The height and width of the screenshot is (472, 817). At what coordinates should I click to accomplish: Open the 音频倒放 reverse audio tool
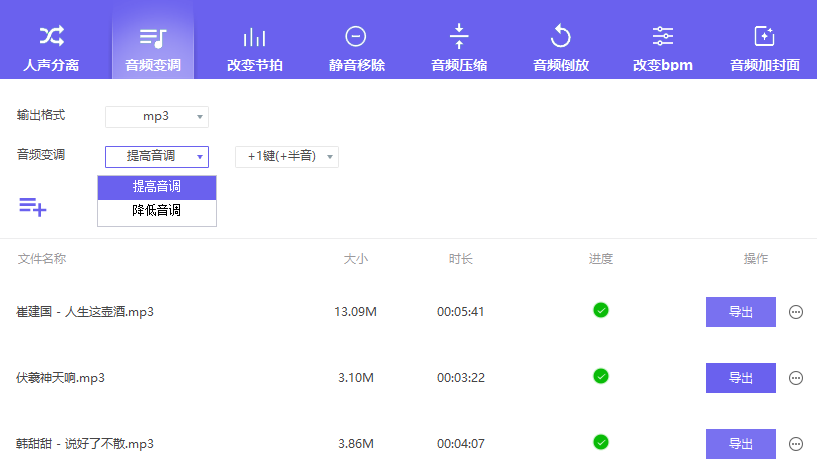point(561,48)
